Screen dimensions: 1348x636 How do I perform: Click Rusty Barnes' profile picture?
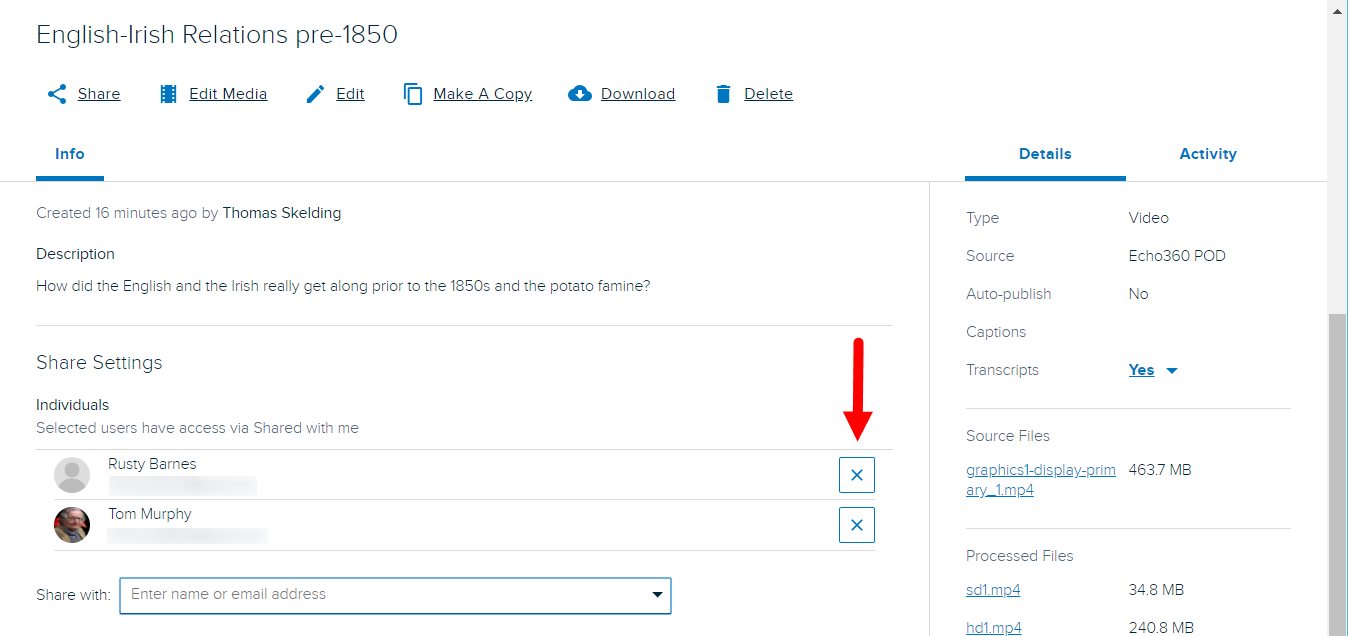pos(71,475)
